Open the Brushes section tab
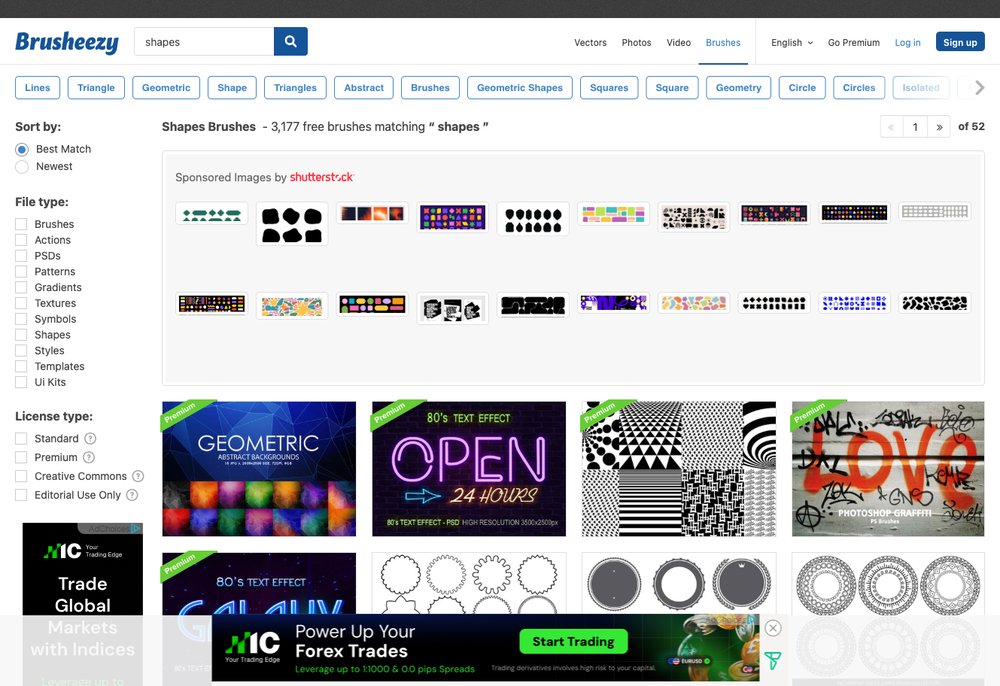The height and width of the screenshot is (686, 1000). pyautogui.click(x=723, y=43)
